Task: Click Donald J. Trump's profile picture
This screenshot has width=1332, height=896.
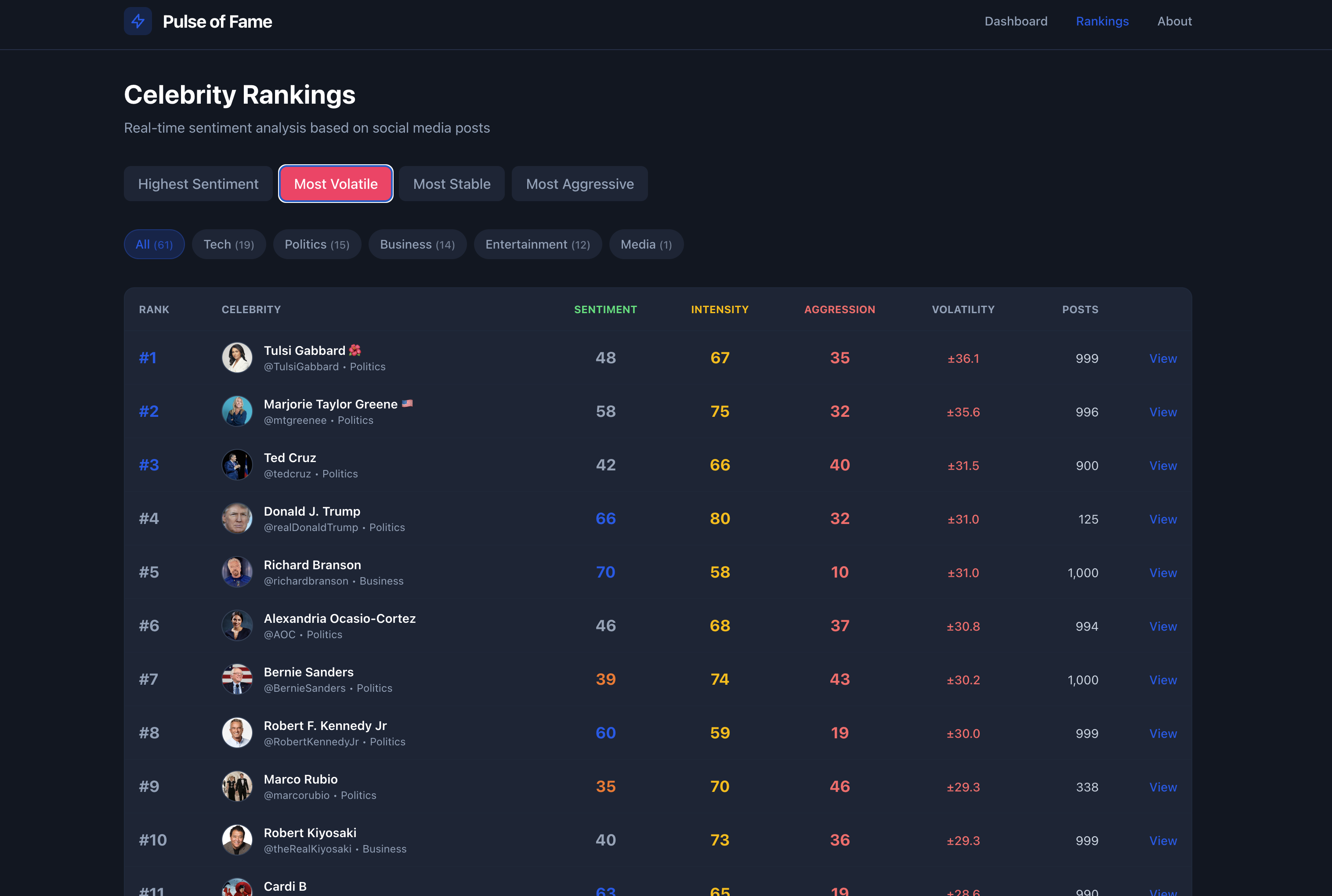Action: pyautogui.click(x=237, y=518)
